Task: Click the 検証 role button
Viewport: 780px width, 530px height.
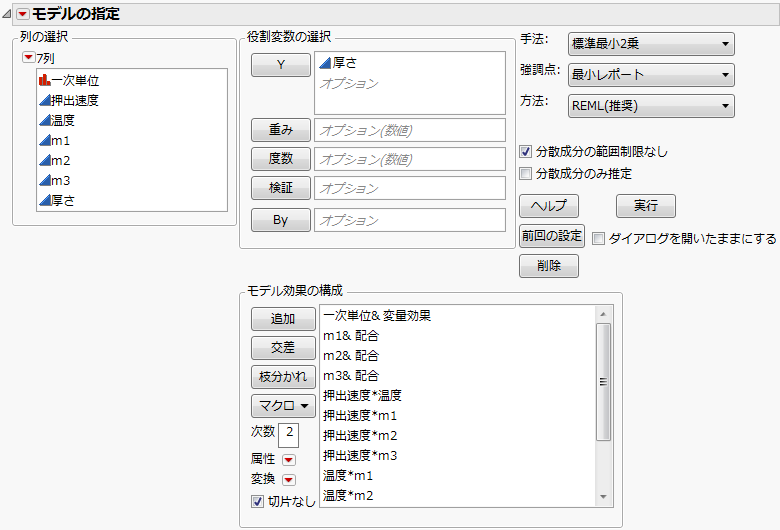Action: (x=281, y=188)
